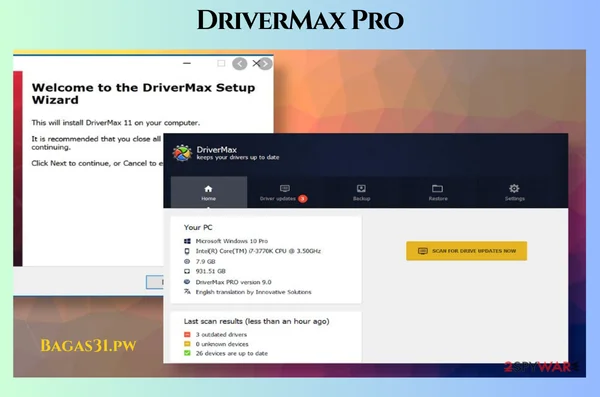Screen dimensions: 600x397
Task: Select the text '0 unknown devices'
Action: click(x=222, y=344)
